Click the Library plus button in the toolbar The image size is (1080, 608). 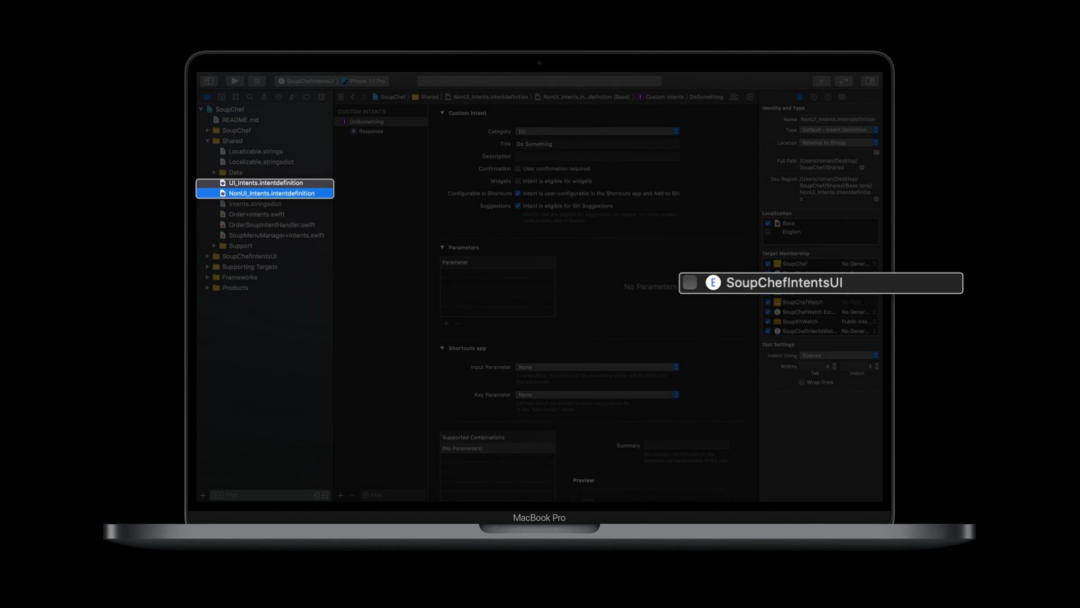tap(821, 81)
